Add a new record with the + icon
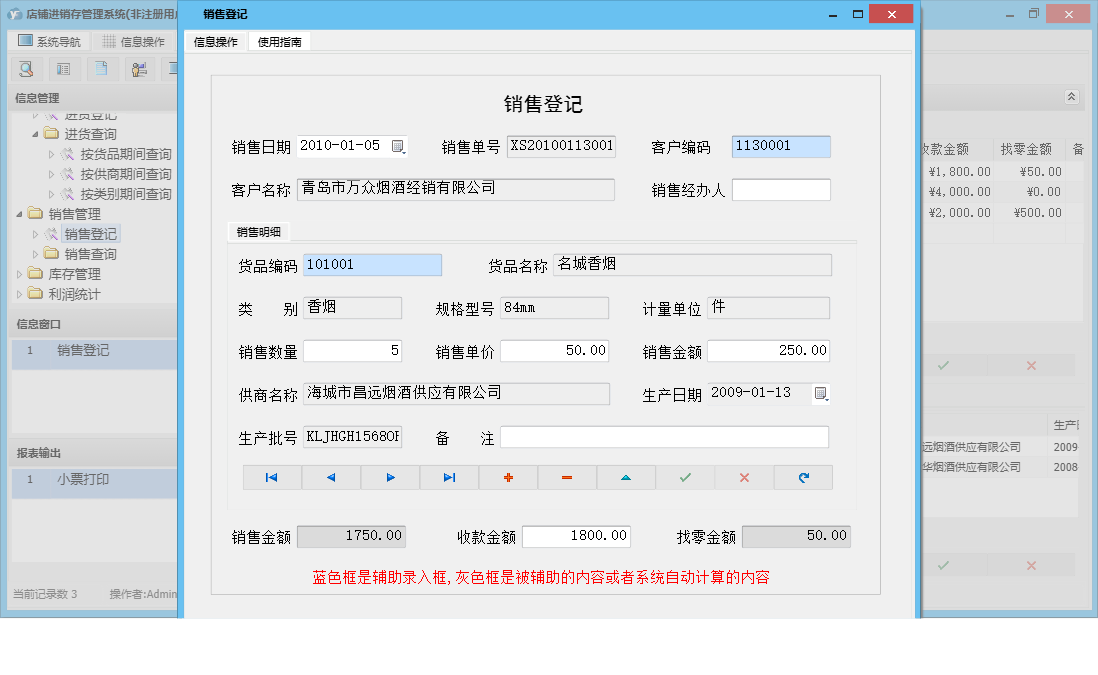Screen dimensions: 1098x675 (508, 477)
